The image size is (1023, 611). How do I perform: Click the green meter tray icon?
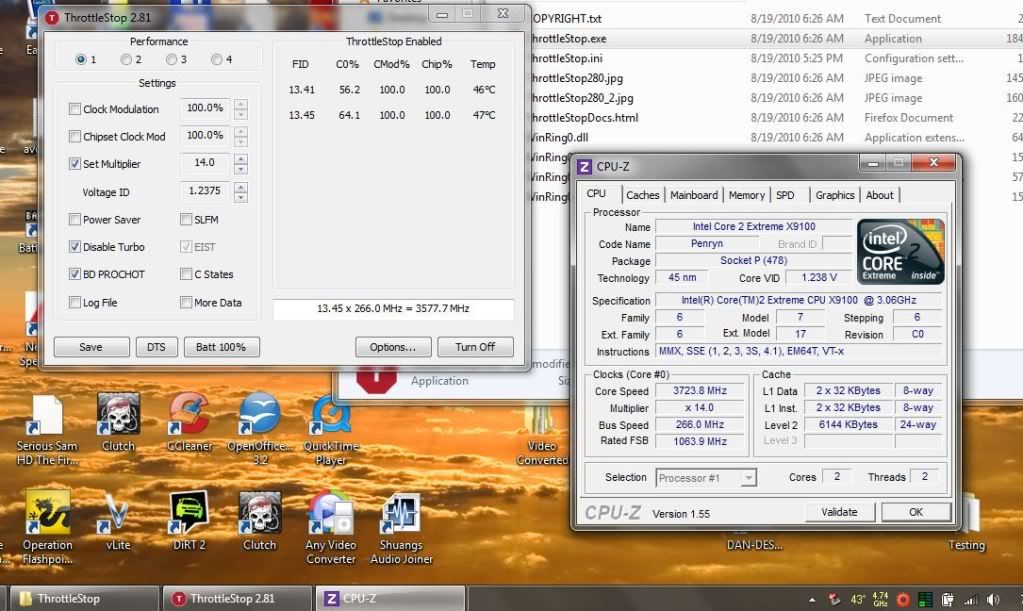click(x=924, y=599)
